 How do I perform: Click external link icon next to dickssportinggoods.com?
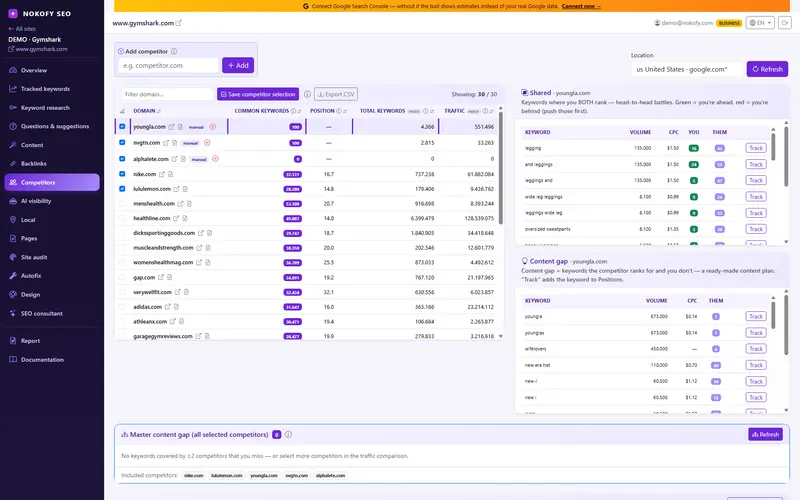pos(201,233)
